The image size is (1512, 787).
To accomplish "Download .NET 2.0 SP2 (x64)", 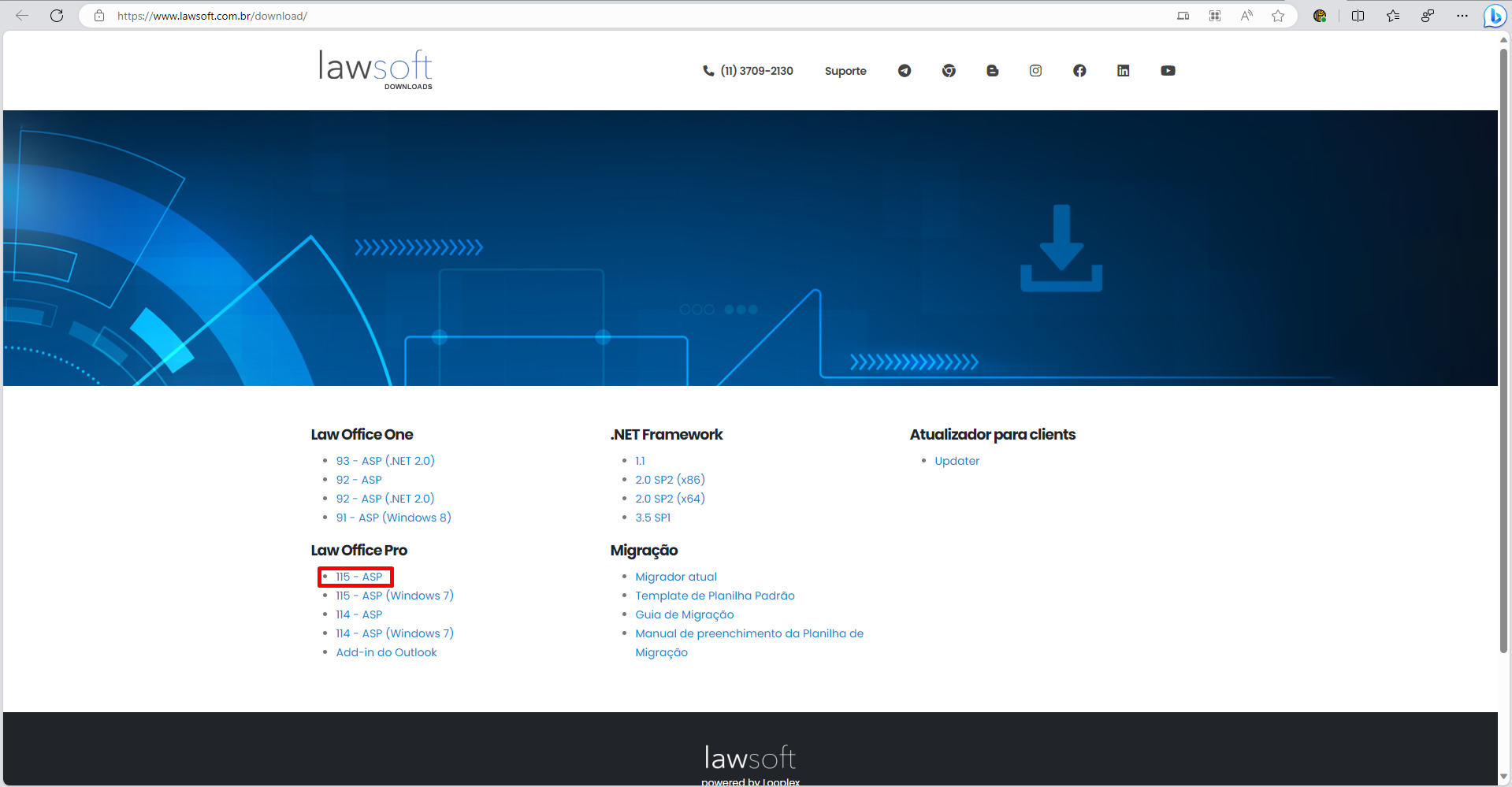I will pos(671,499).
